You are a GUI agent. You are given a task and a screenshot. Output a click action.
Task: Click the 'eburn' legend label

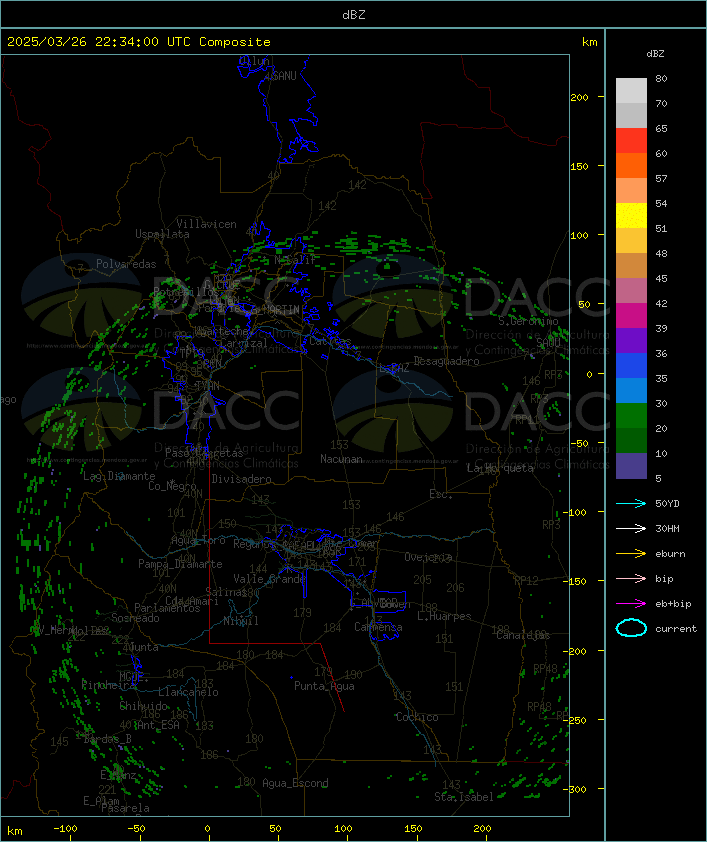point(670,554)
